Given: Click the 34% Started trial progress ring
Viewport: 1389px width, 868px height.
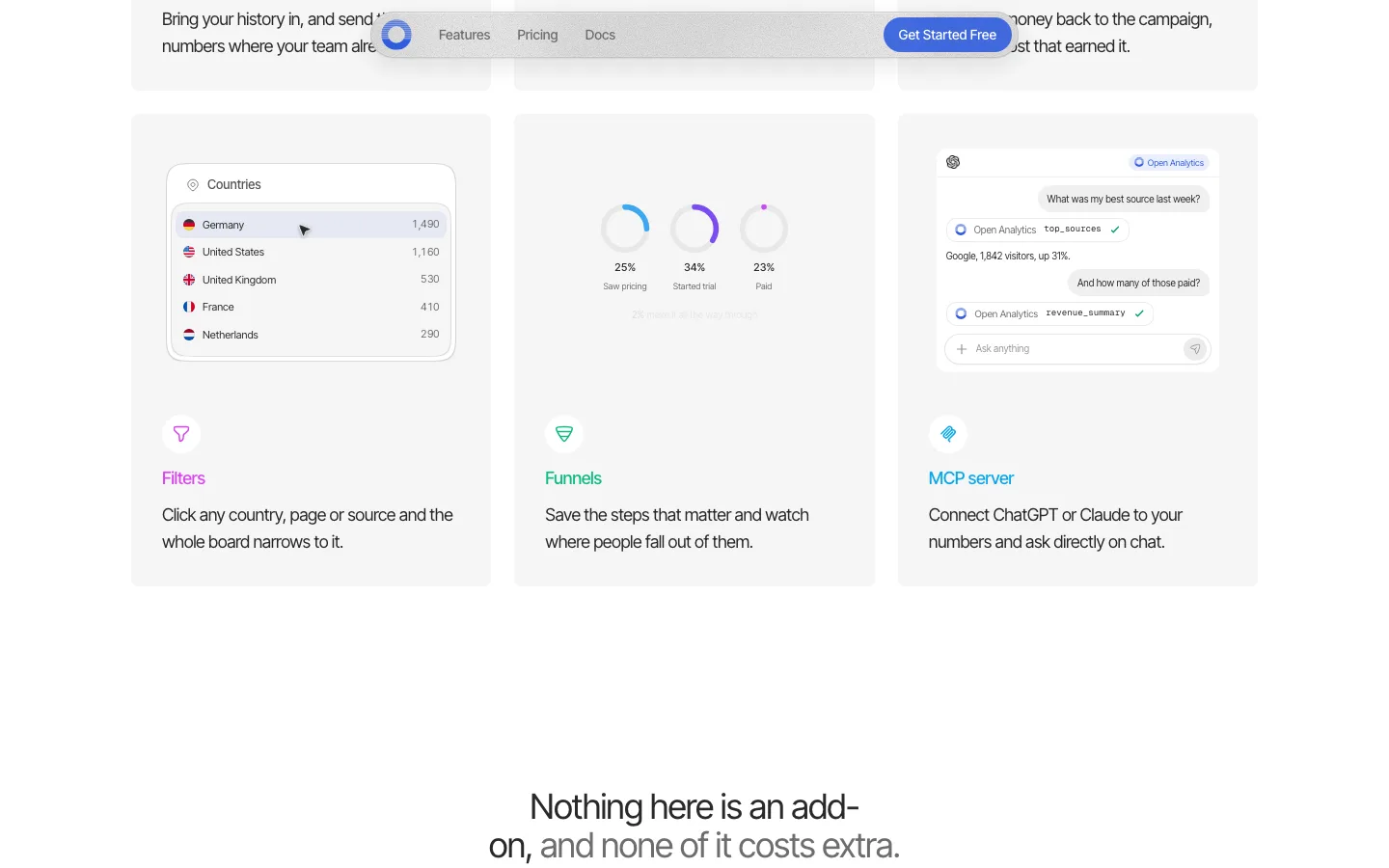Looking at the screenshot, I should [x=694, y=229].
